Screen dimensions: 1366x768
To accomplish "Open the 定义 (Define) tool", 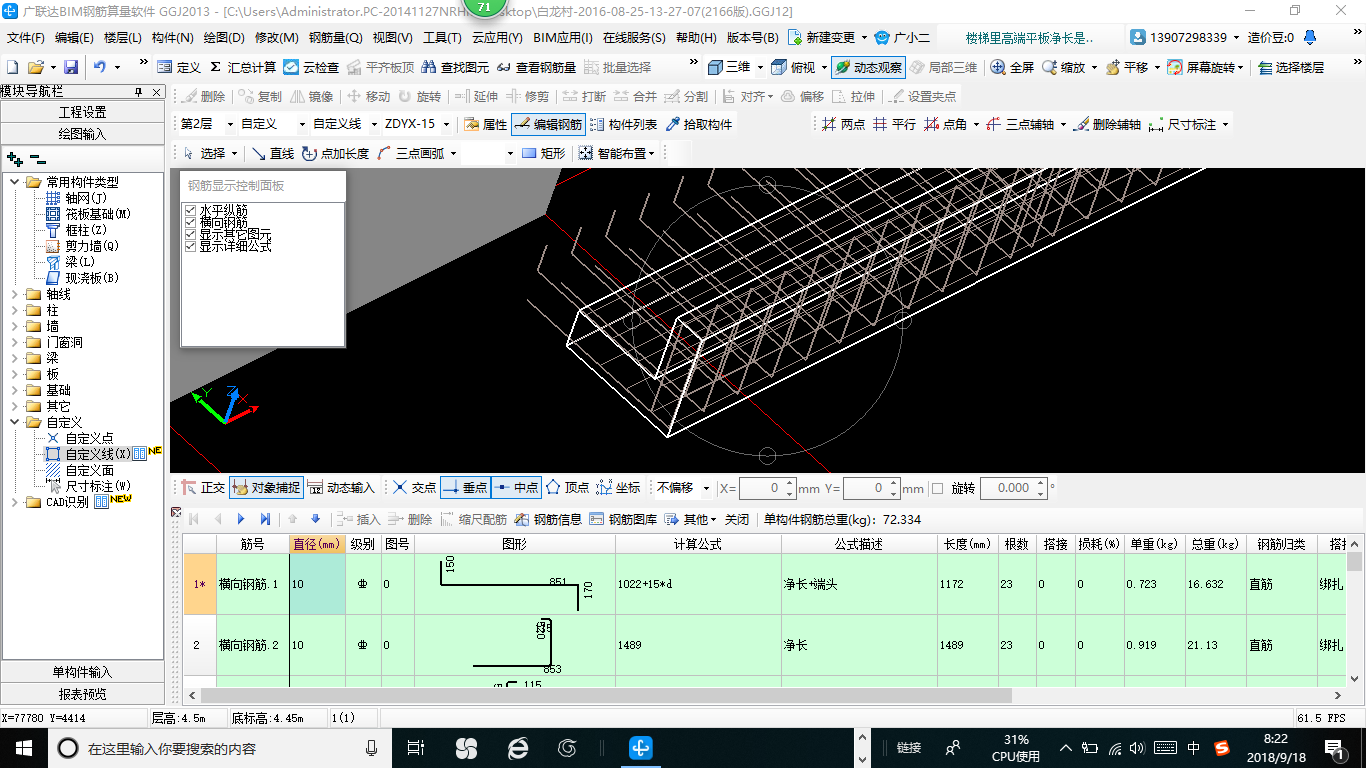I will point(179,67).
